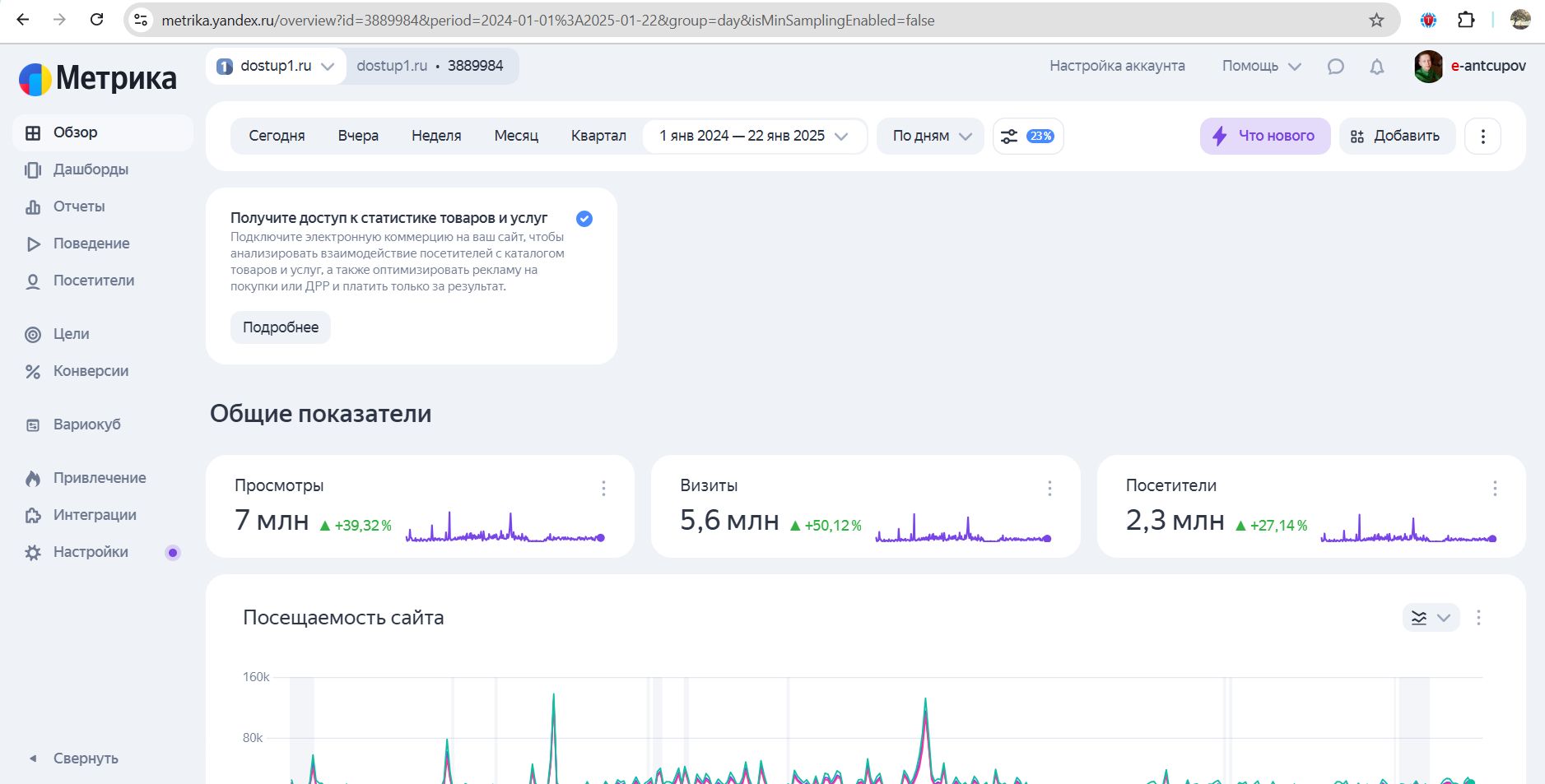Click more options next to Добавить

pos(1482,137)
